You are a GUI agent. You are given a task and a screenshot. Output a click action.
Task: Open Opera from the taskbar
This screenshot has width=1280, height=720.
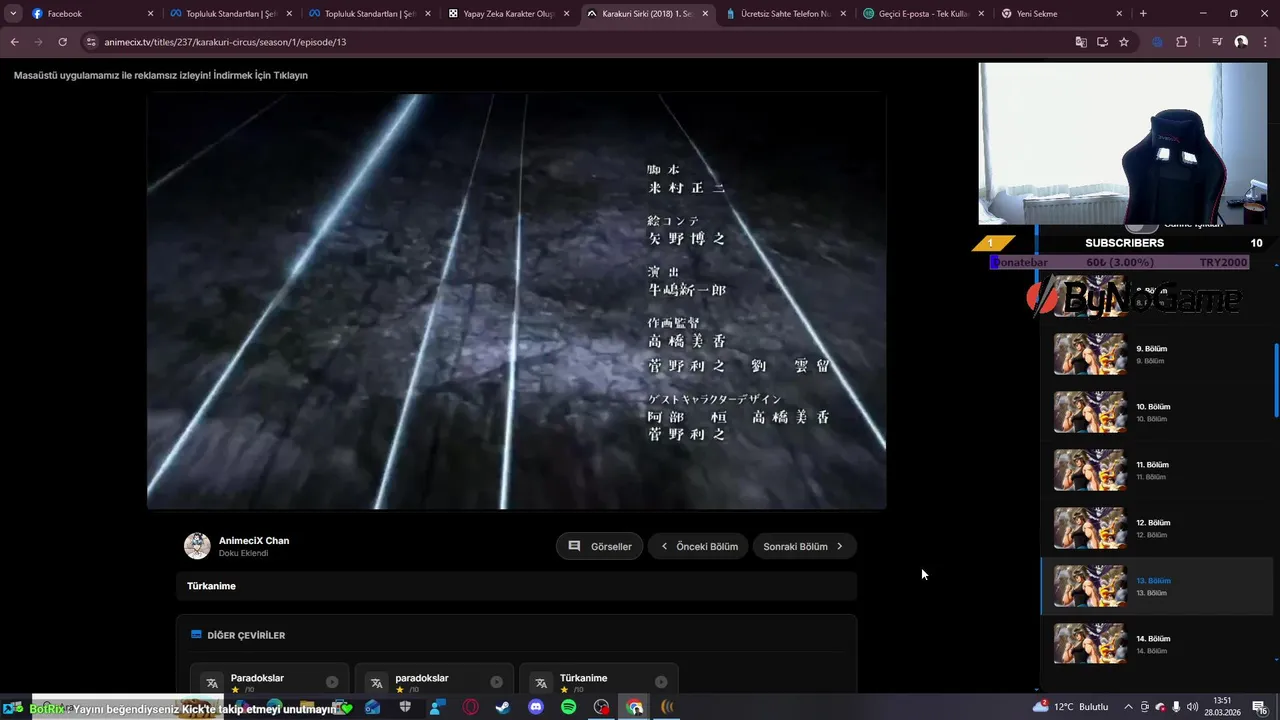pyautogui.click(x=470, y=707)
